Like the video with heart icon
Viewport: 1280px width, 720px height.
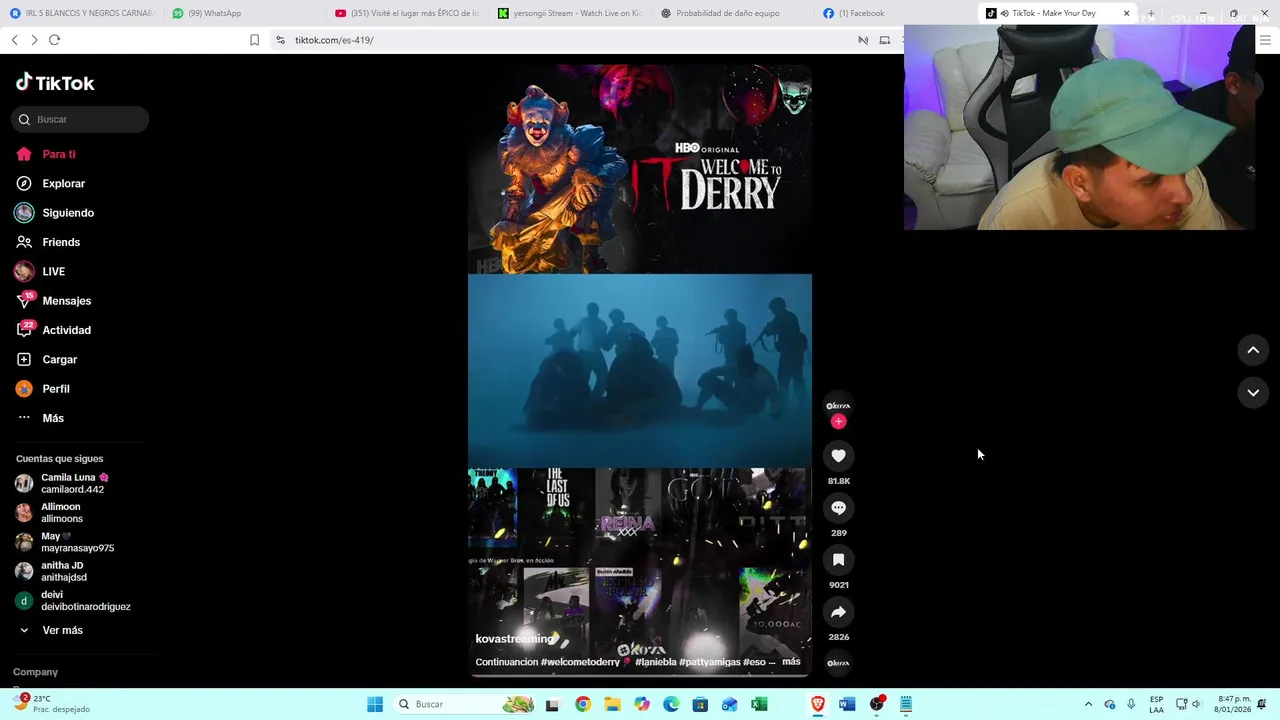[838, 456]
